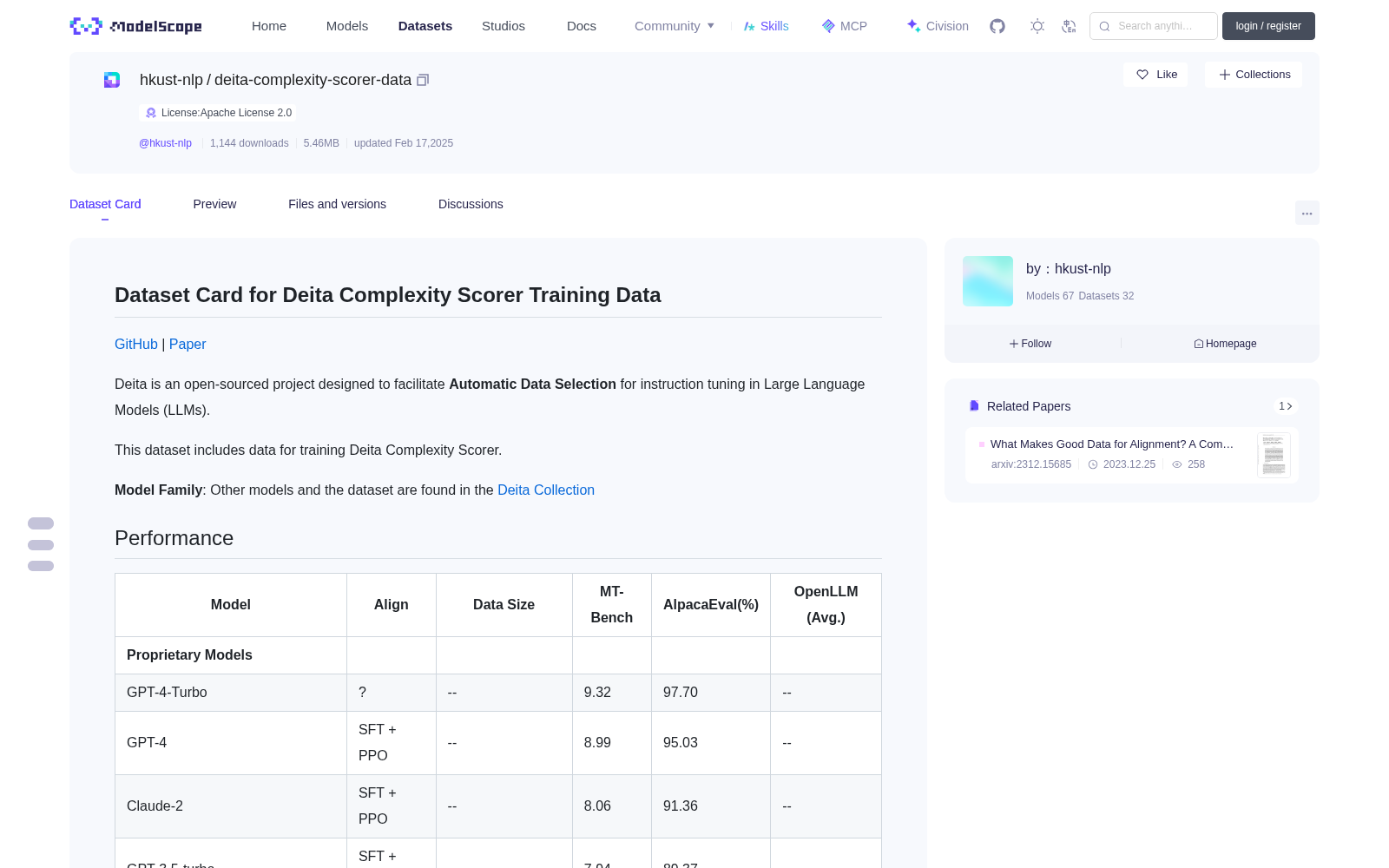This screenshot has height=868, width=1389.
Task: Click the hkust-nlp organization gradient avatar
Action: point(988,281)
